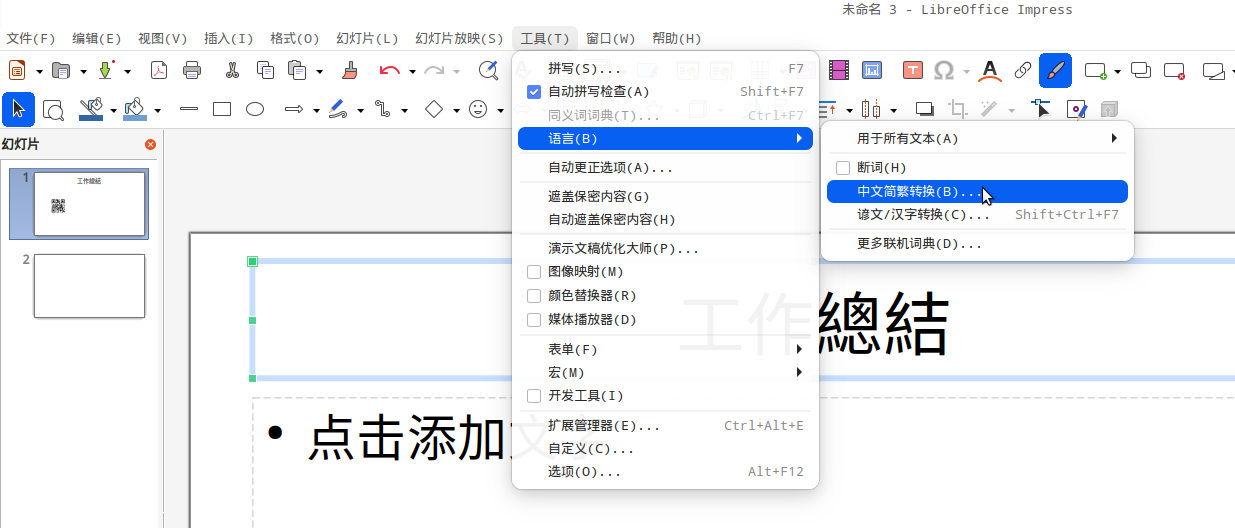The image size is (1235, 528).
Task: Click the Print icon
Action: tap(192, 70)
